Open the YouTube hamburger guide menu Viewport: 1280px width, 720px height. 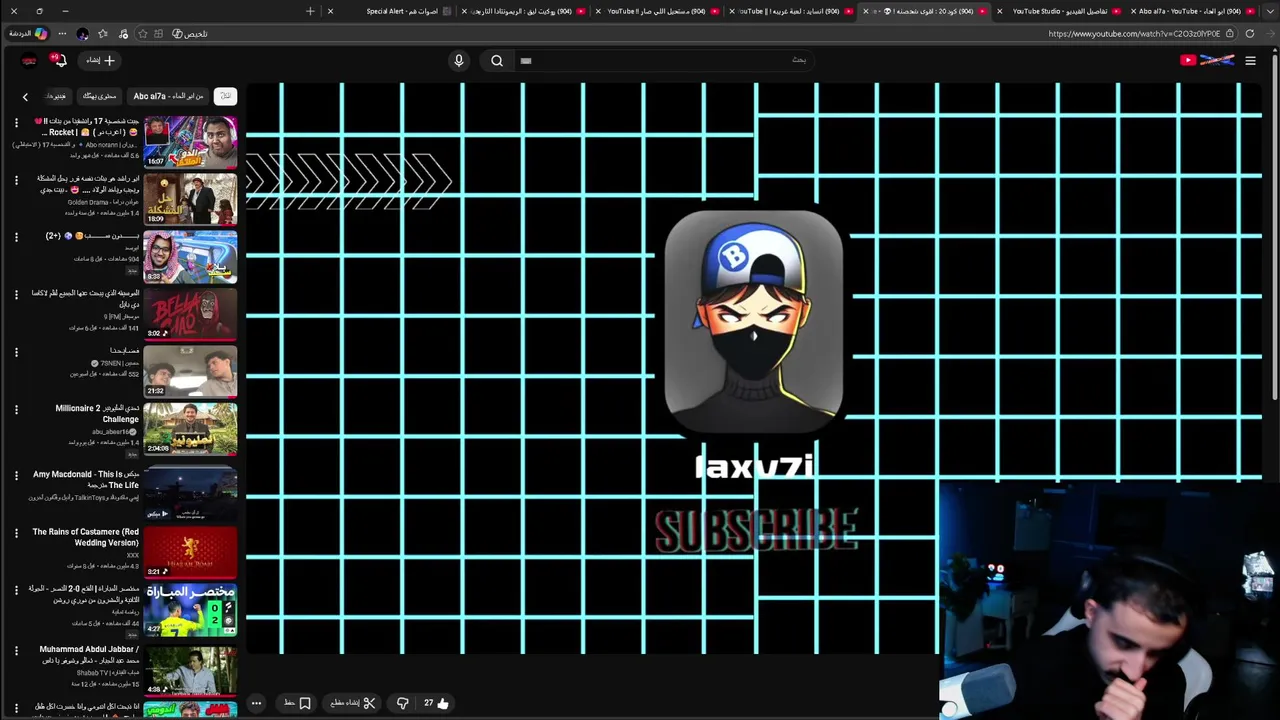click(x=1250, y=60)
